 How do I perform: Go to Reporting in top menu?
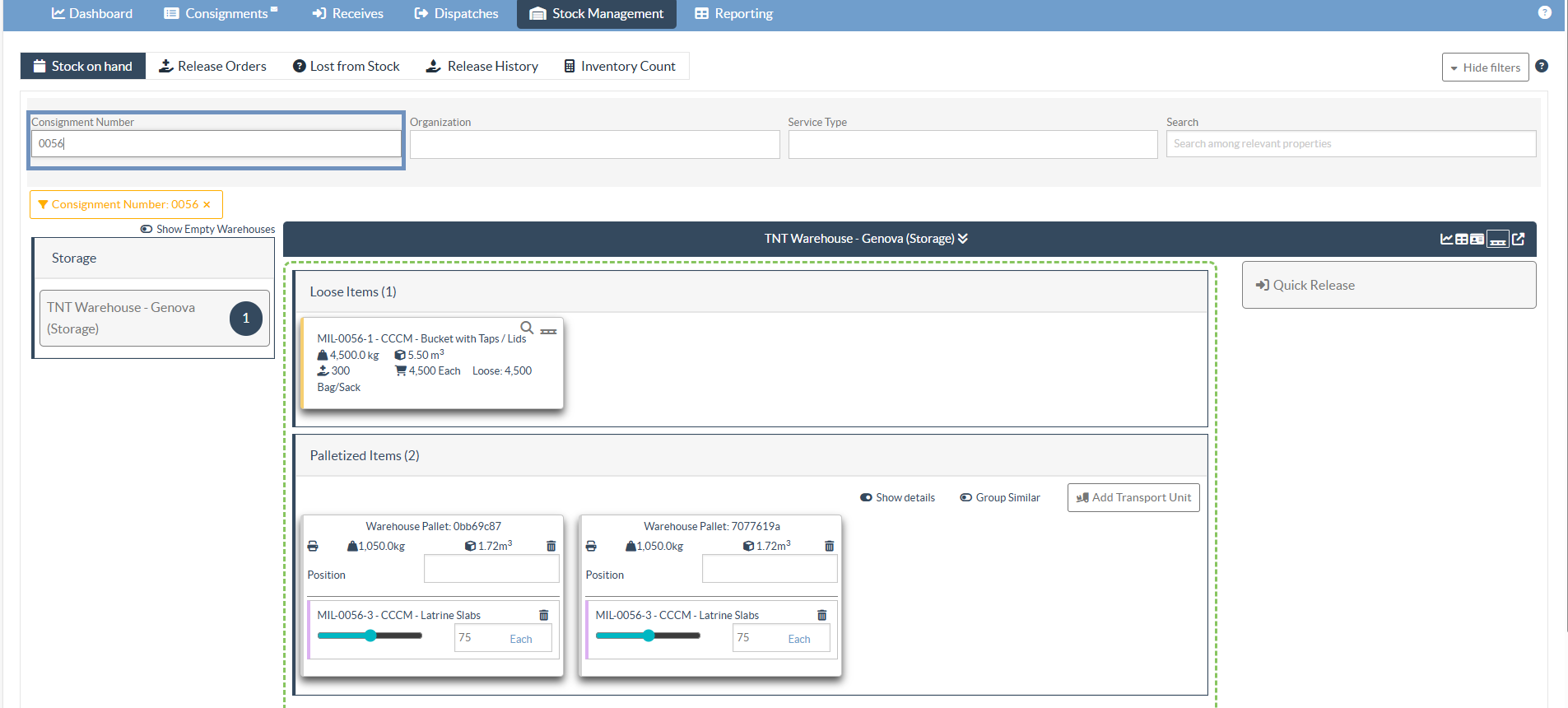click(x=734, y=14)
